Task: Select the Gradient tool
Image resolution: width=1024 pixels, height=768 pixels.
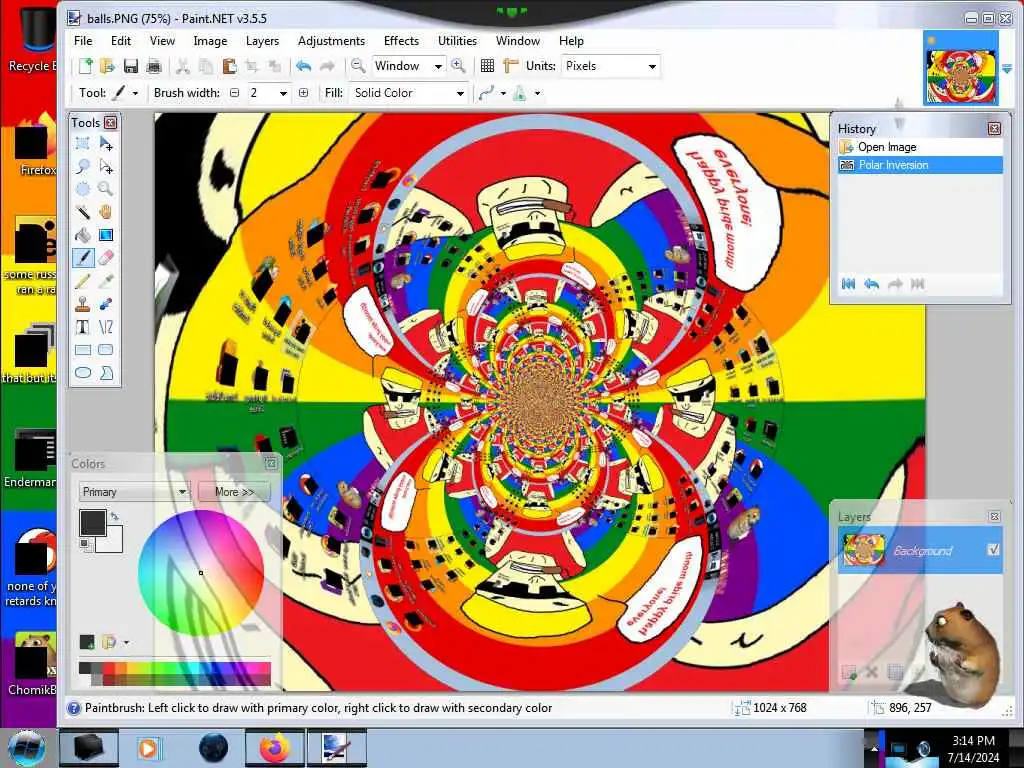Action: 106,234
